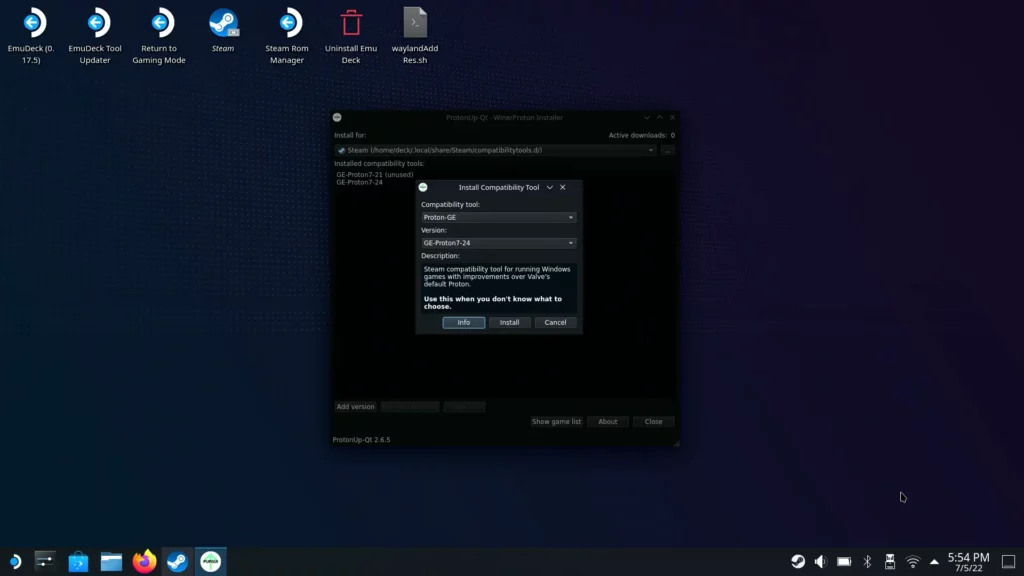Close the Install Compatibility Tool dialog

[563, 187]
